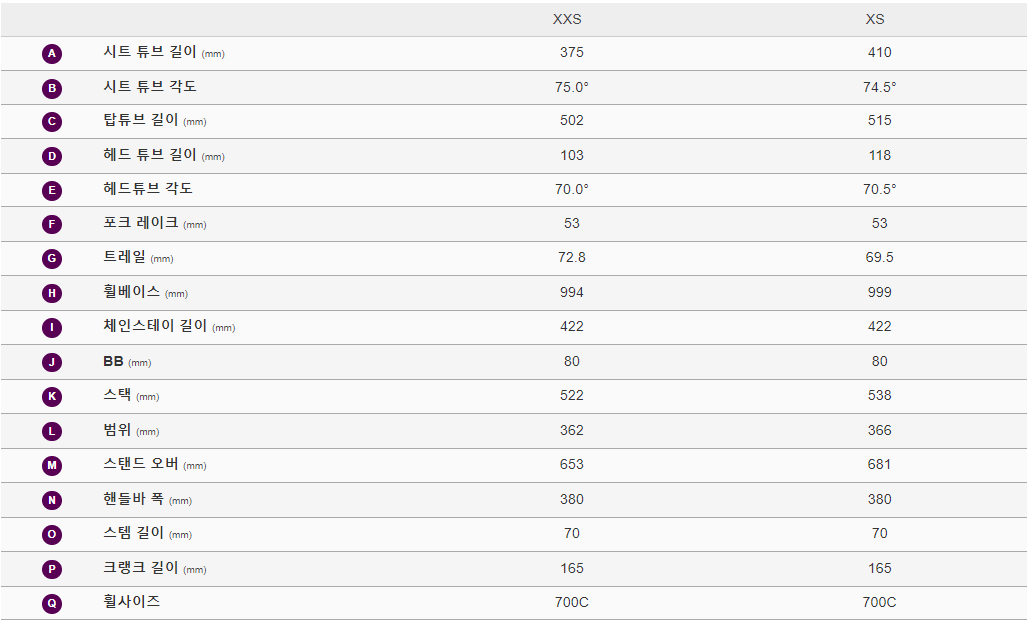Click the purple A circle icon
Viewport: 1030px width, 621px height.
point(52,54)
